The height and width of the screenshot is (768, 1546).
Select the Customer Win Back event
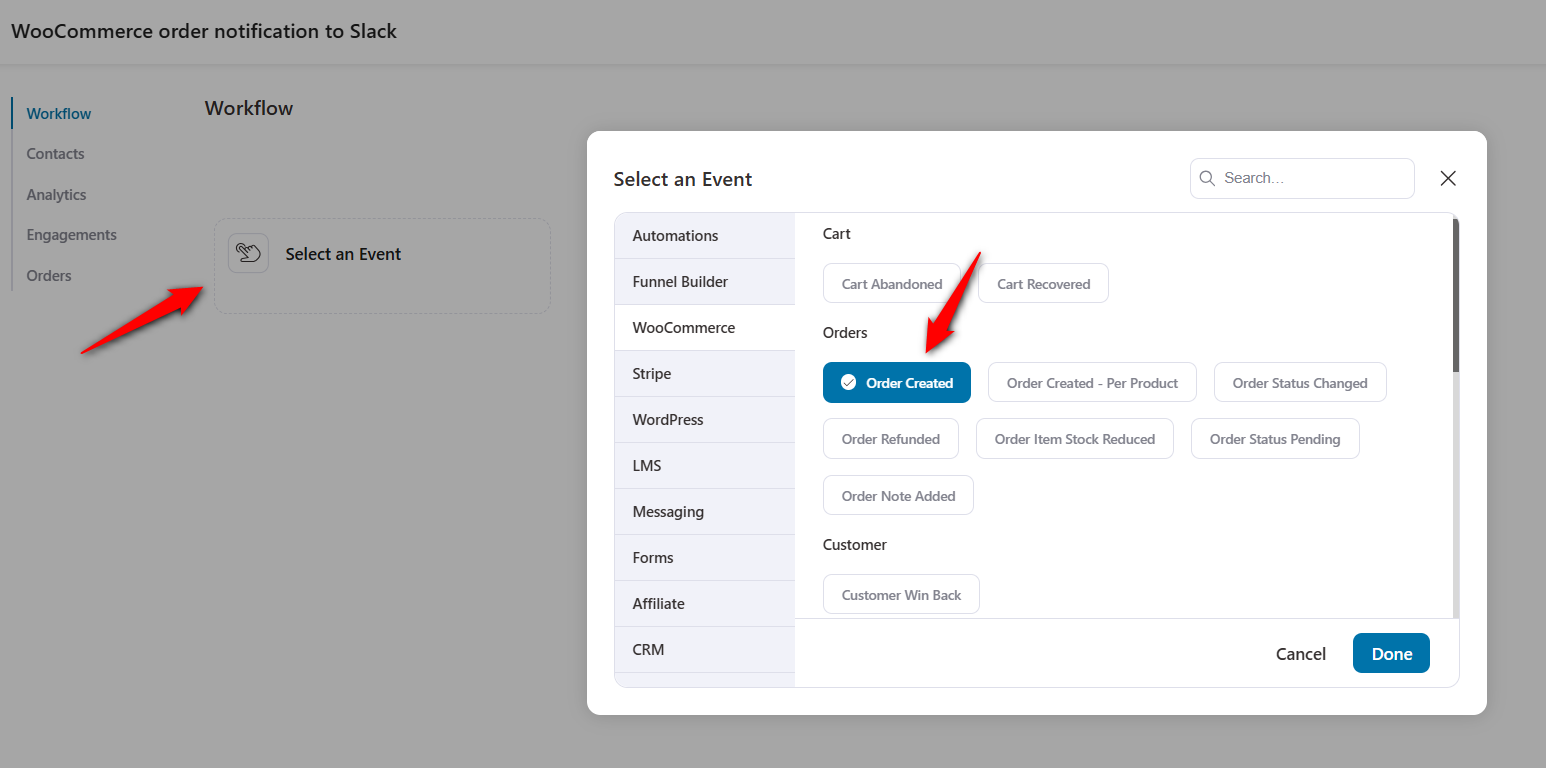[x=901, y=594]
